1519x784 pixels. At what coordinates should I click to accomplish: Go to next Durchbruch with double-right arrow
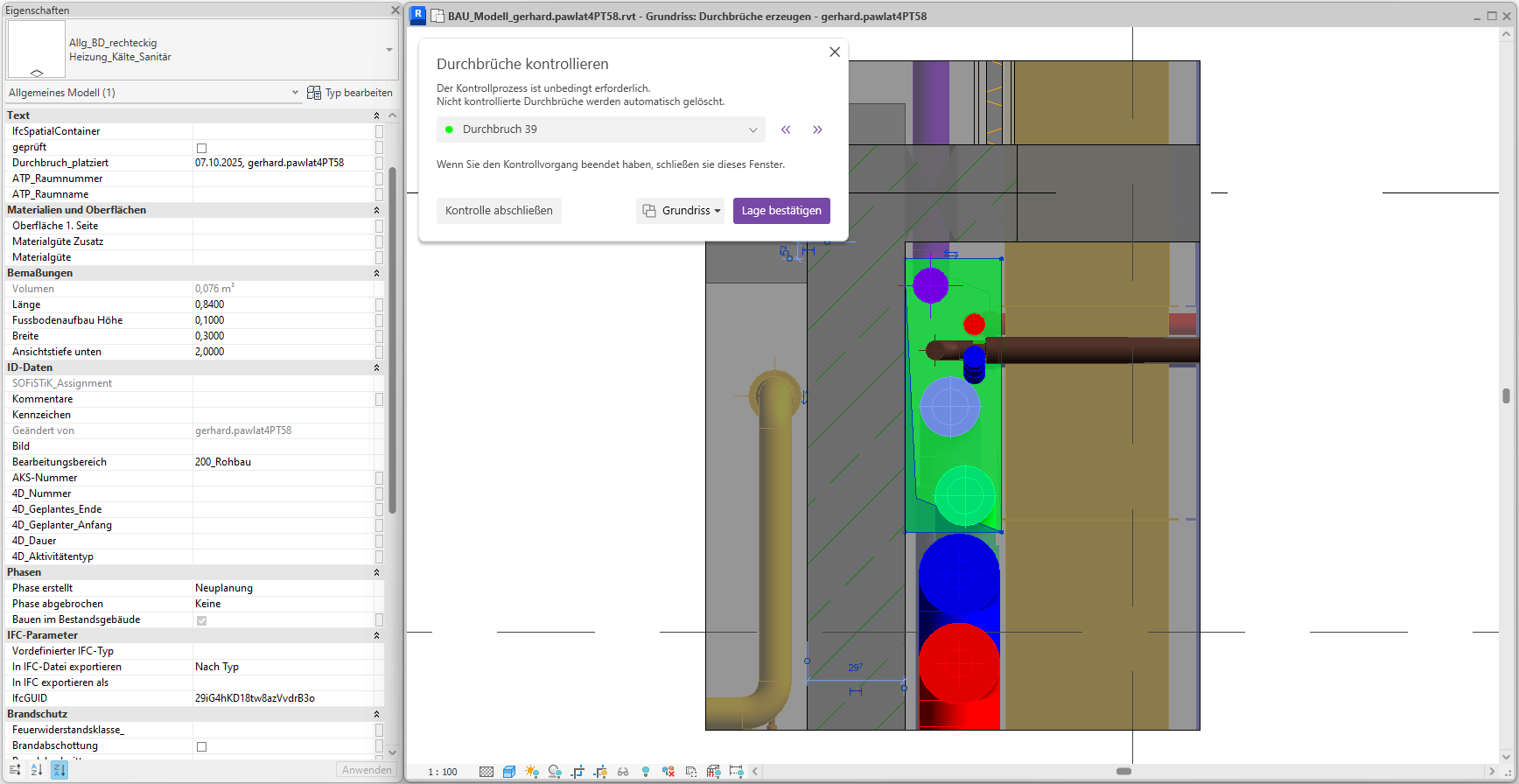coord(817,129)
